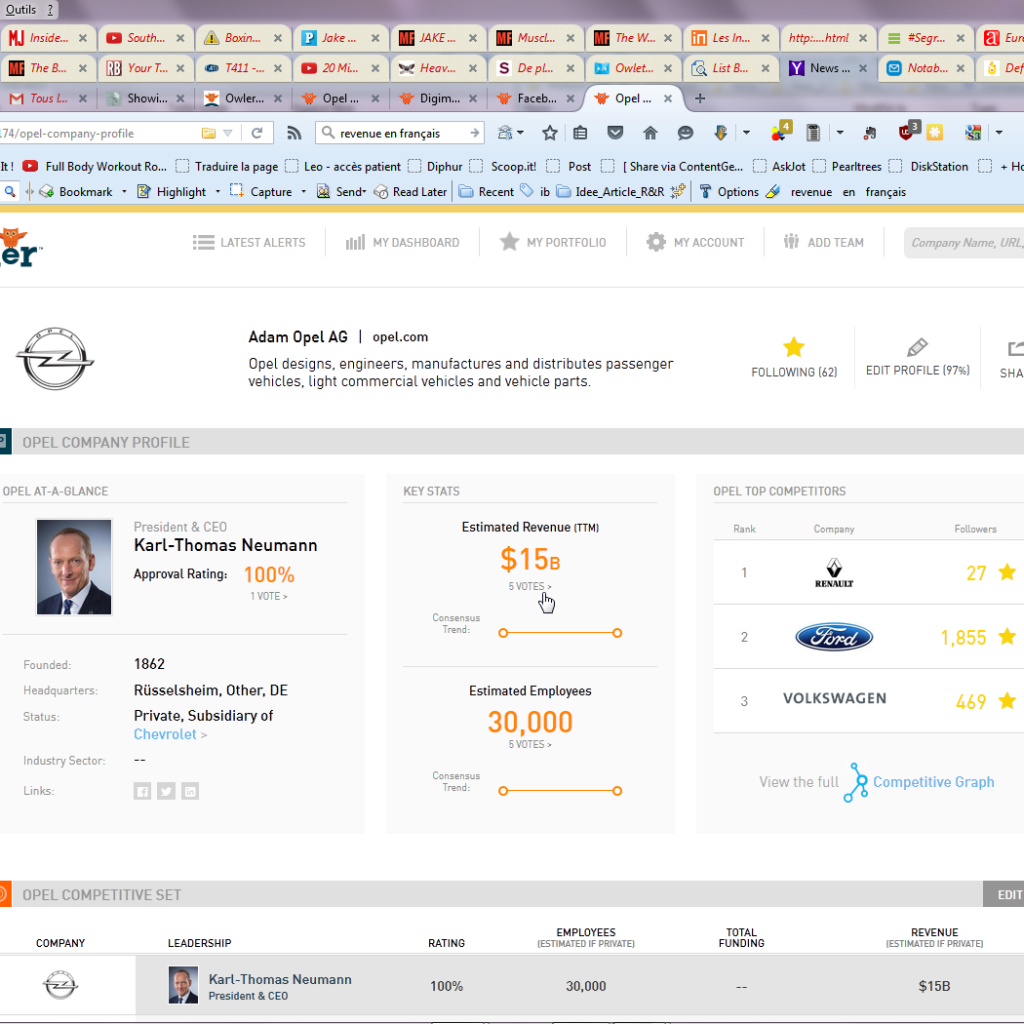The height and width of the screenshot is (1024, 1024).
Task: Click the "revenue en français" search box
Action: 400,133
